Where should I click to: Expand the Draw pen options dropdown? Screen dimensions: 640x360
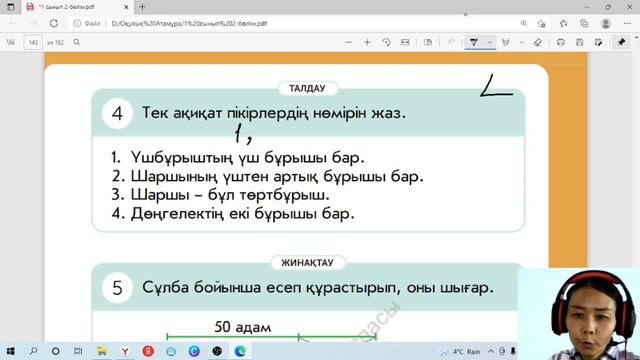click(x=490, y=42)
